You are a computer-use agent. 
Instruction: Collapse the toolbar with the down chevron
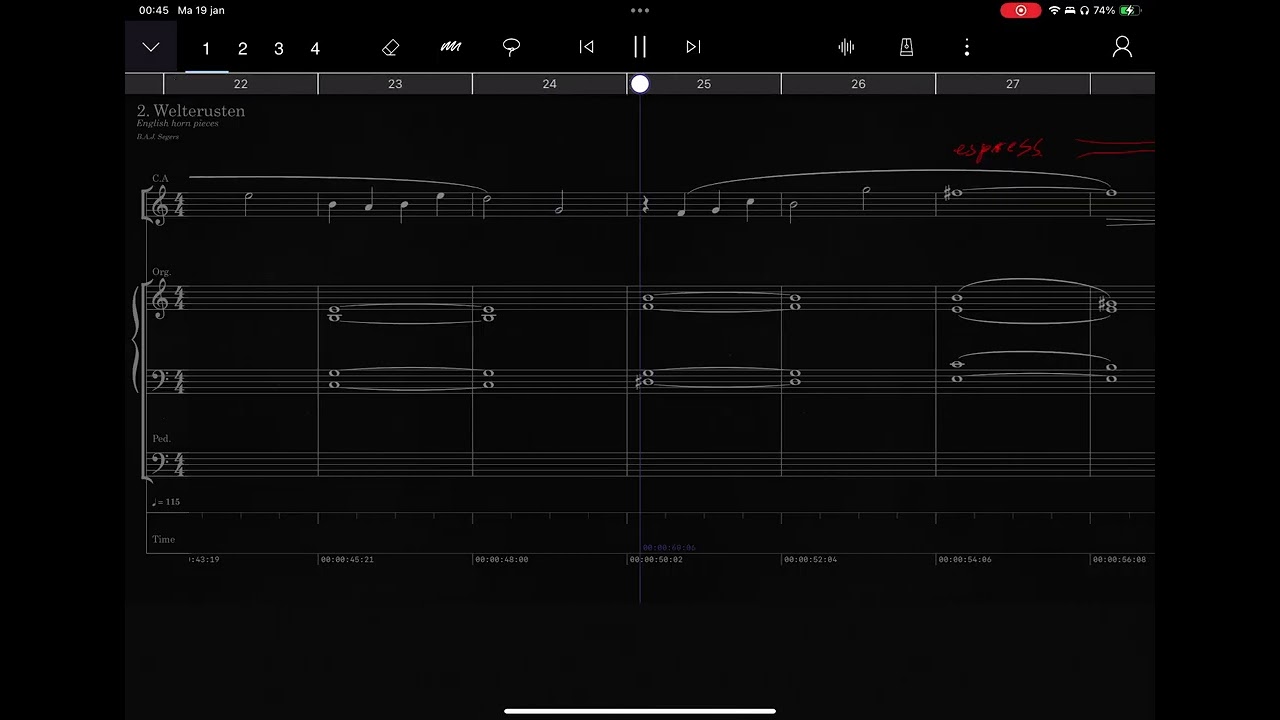[151, 47]
